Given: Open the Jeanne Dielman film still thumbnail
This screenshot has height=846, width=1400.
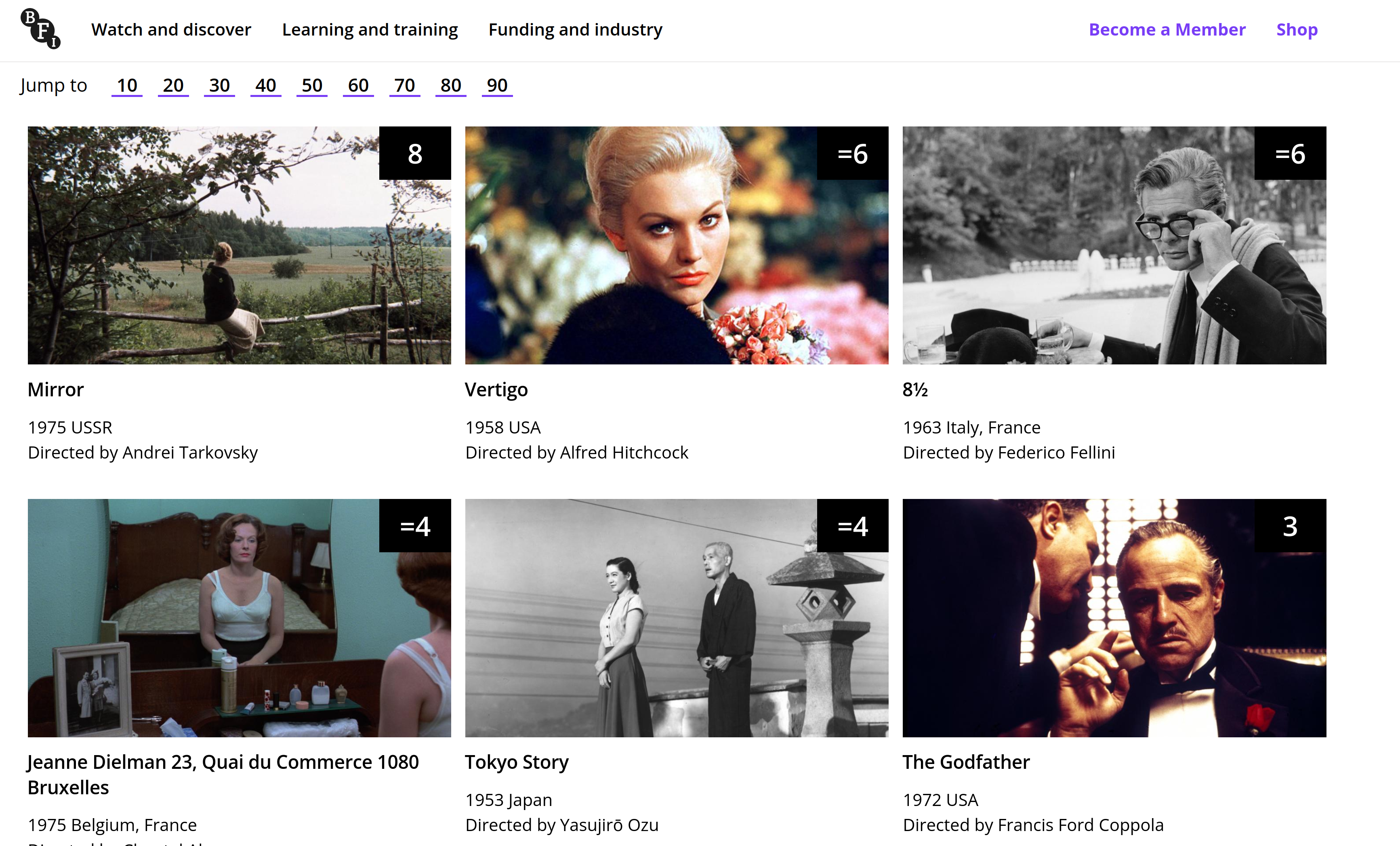Looking at the screenshot, I should pos(239,618).
